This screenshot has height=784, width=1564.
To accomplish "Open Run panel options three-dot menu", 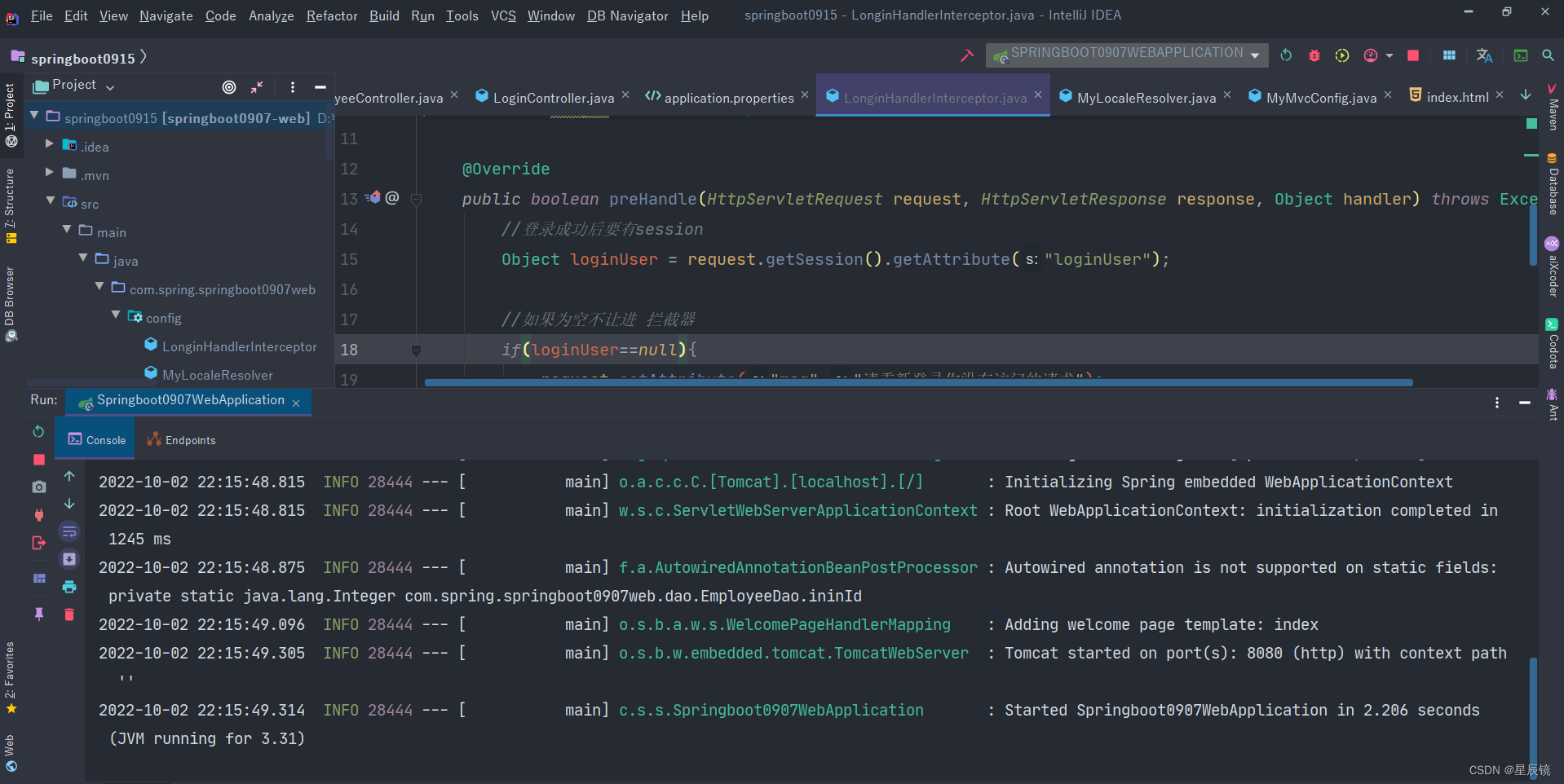I will [x=1497, y=403].
